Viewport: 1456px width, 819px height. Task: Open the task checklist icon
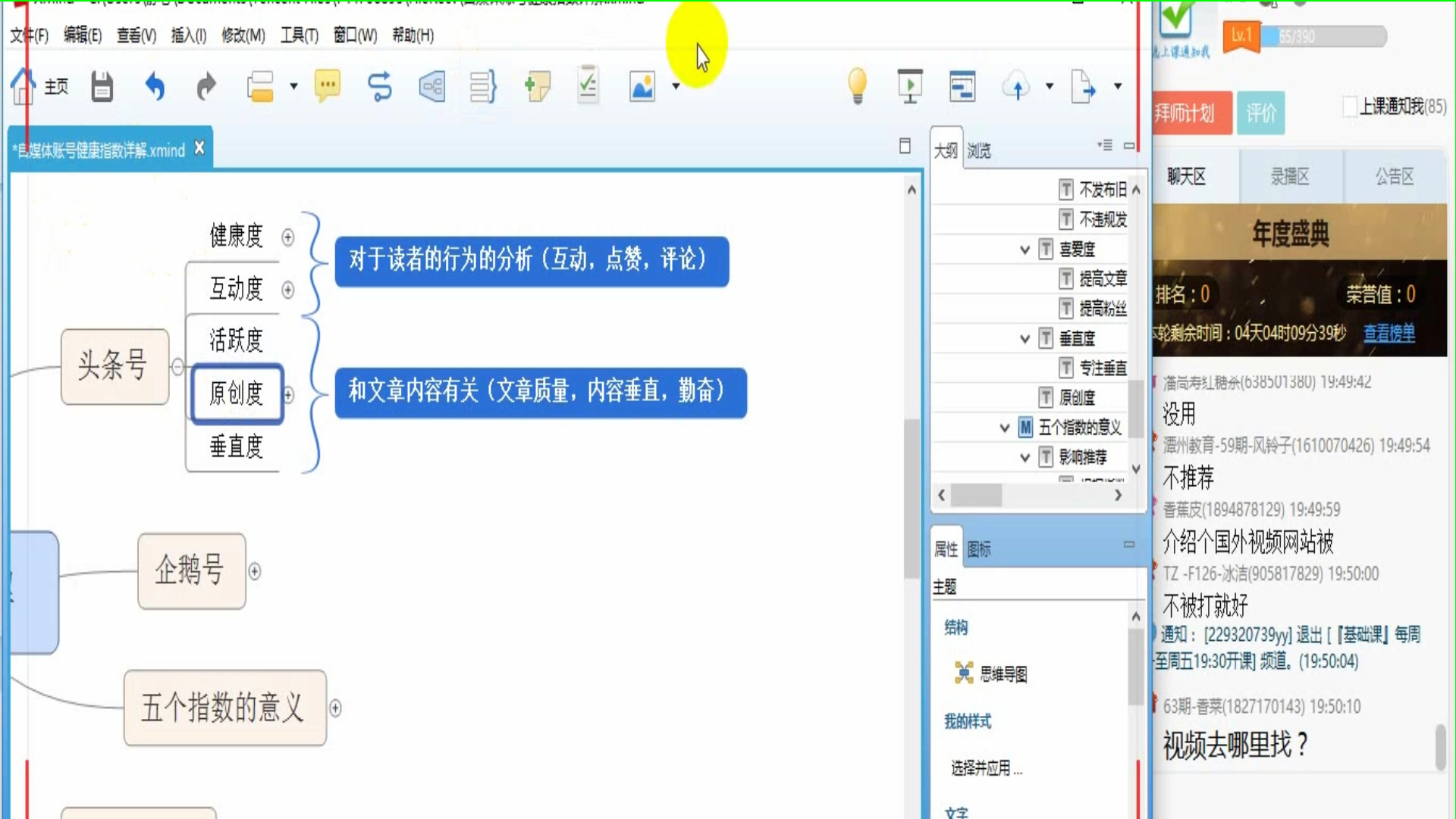pos(588,85)
